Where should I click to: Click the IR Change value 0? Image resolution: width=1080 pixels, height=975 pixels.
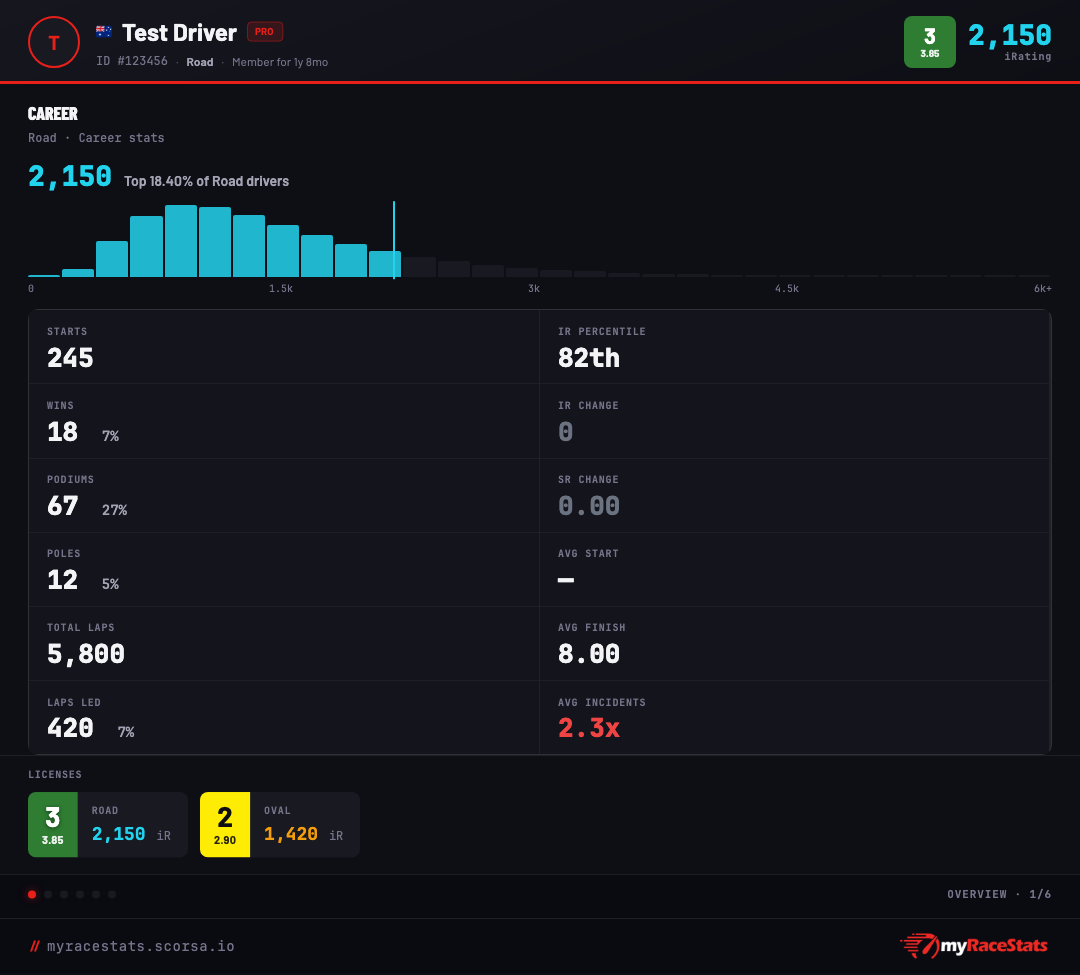pos(565,432)
